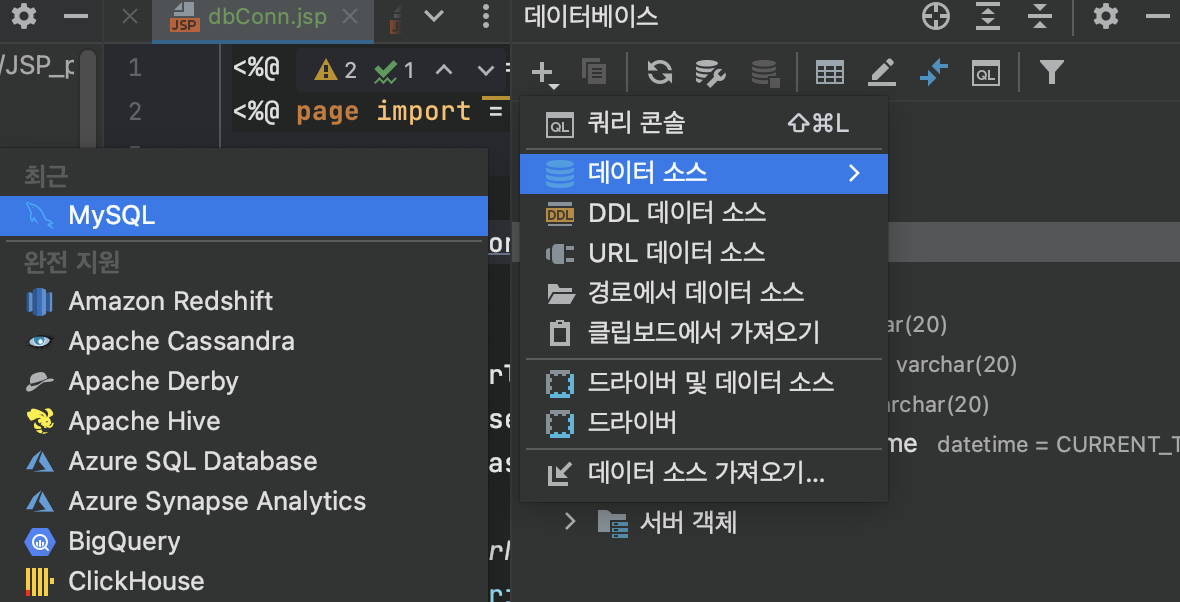Go to previous highlighted error arrow
Viewport: 1180px width, 602px height.
tap(444, 71)
